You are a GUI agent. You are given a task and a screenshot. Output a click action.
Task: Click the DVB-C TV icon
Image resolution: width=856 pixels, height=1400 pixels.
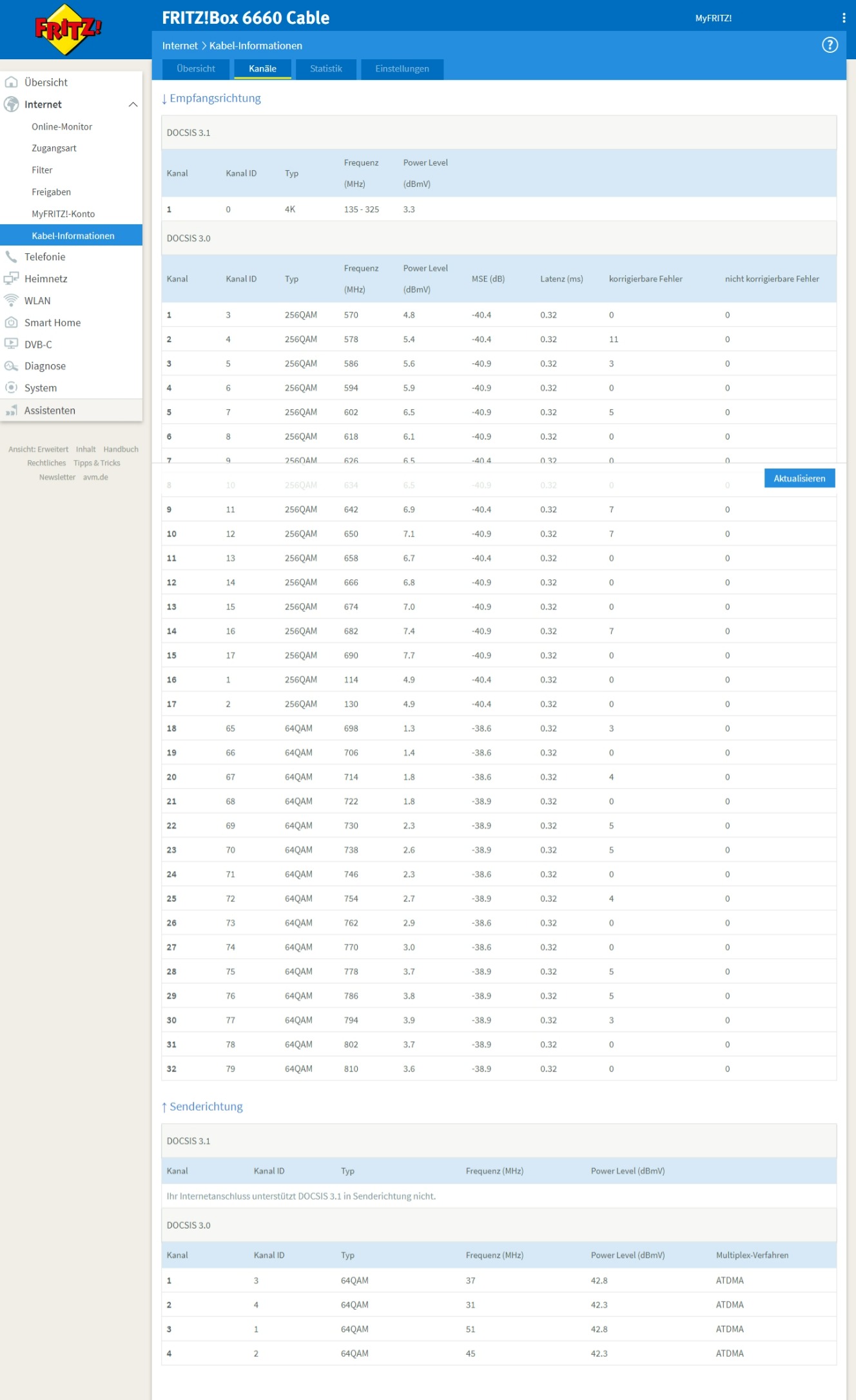coord(11,344)
